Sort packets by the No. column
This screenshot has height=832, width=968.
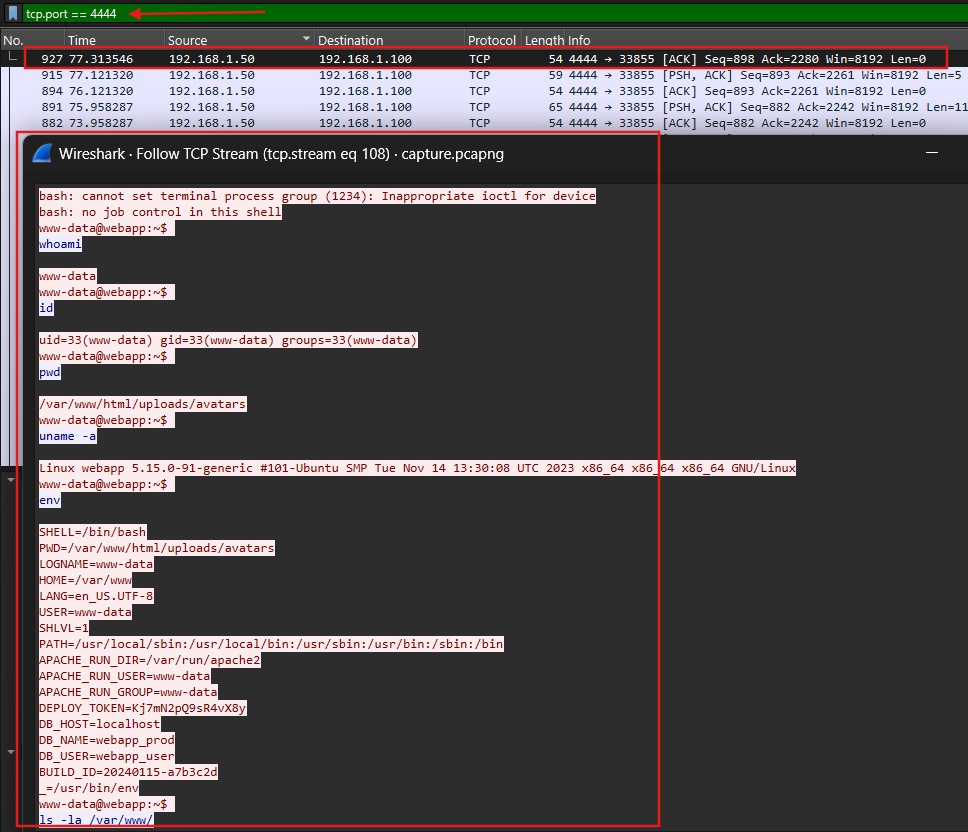click(x=13, y=40)
